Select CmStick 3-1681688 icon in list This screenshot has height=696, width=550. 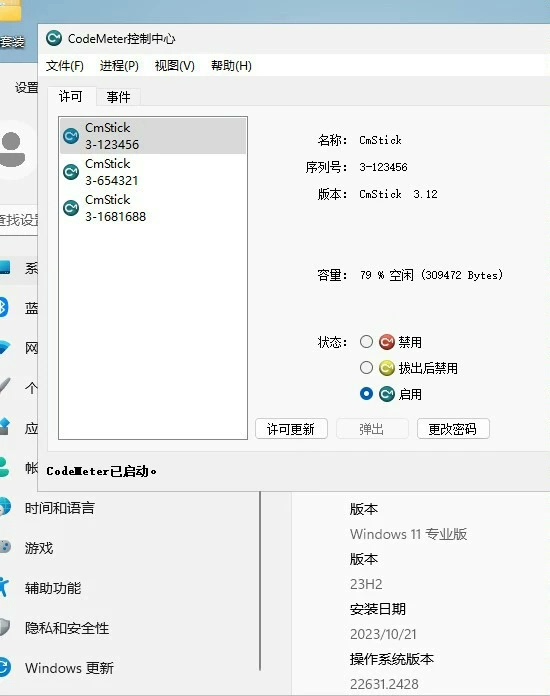71,208
